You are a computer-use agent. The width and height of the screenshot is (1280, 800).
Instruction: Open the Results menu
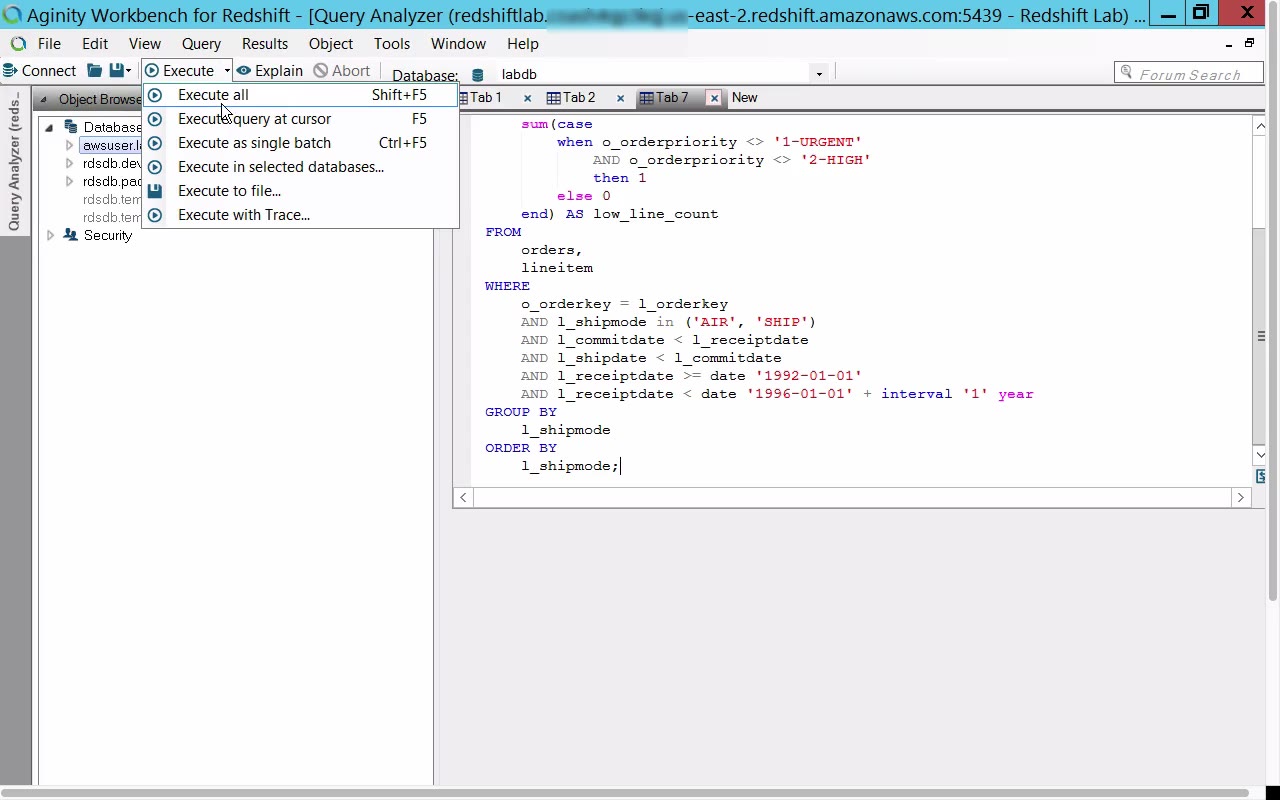click(265, 44)
